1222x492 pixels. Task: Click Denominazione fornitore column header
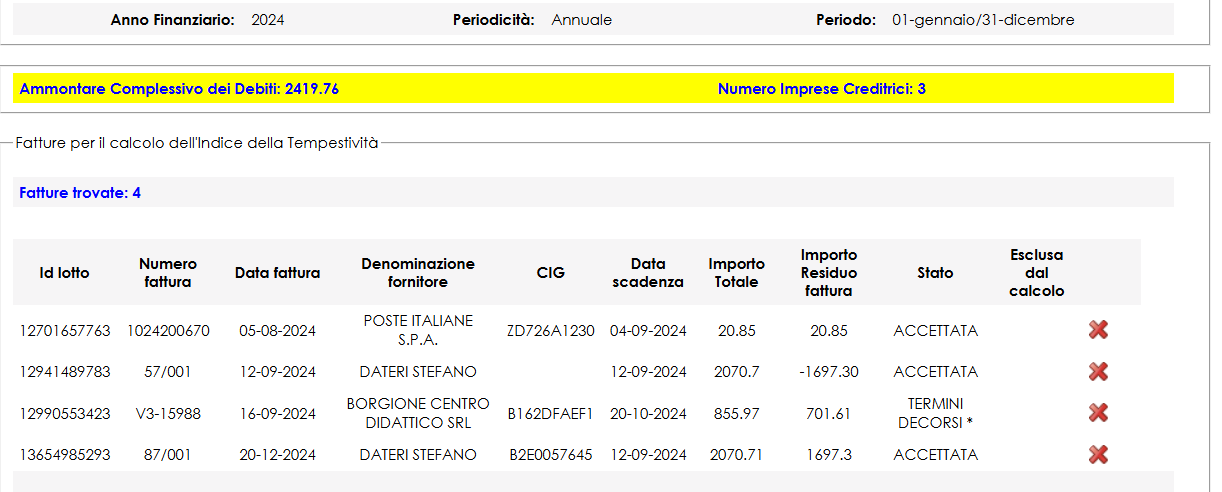coord(418,272)
